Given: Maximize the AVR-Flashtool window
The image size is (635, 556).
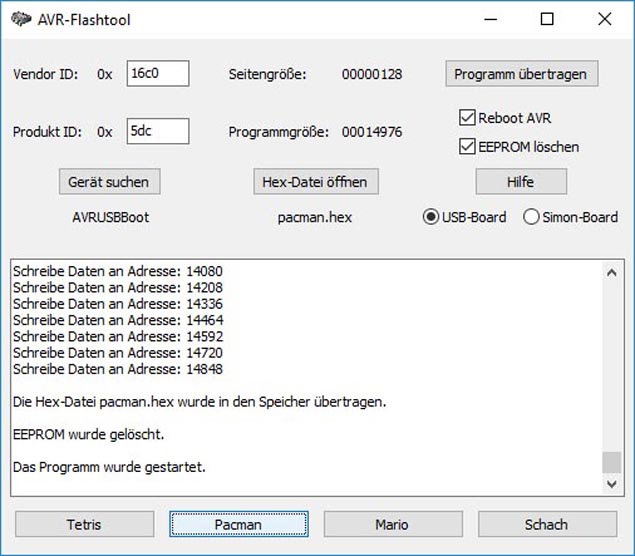Looking at the screenshot, I should click(x=547, y=19).
